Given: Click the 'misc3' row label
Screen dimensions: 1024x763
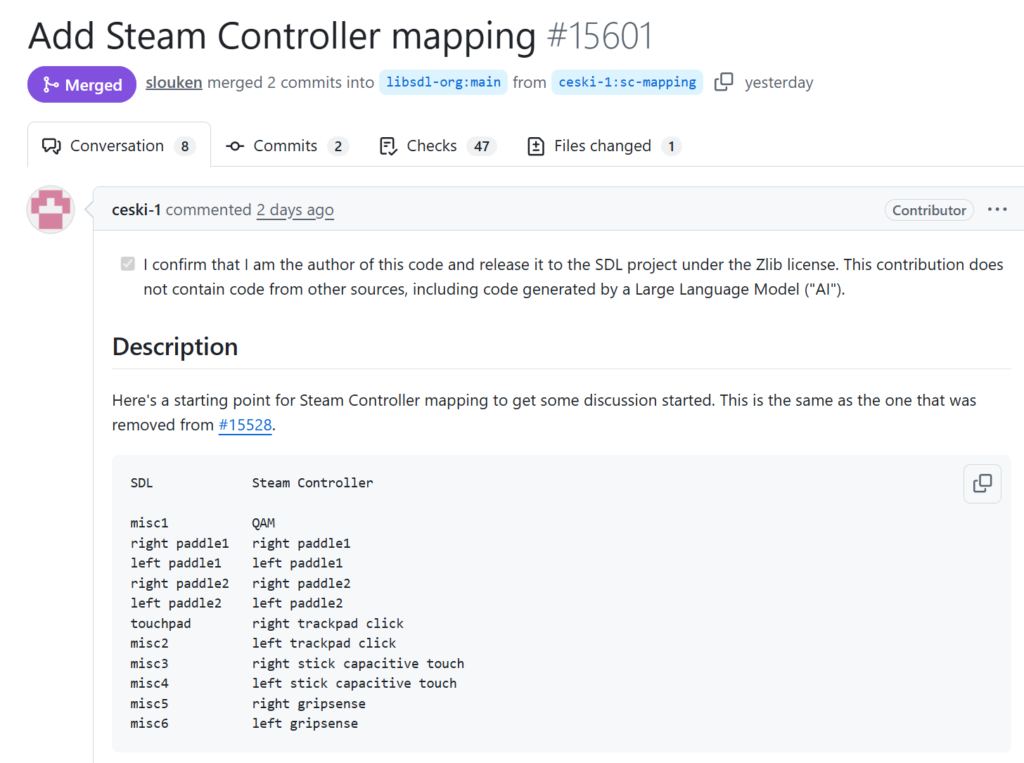Looking at the screenshot, I should tap(149, 663).
